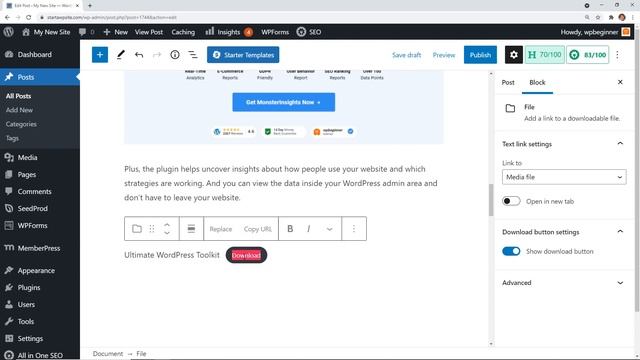Toggle Open in new tab switch
Screen dimensions: 640x360
(x=511, y=201)
